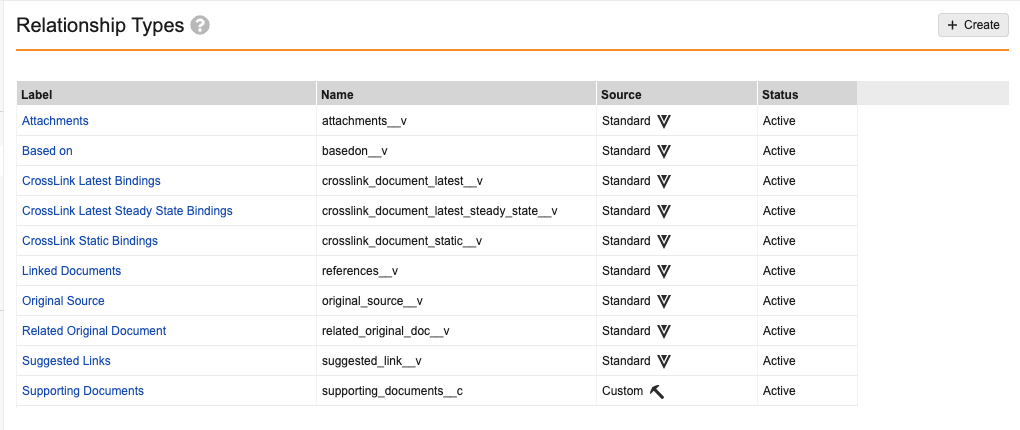The height and width of the screenshot is (430, 1020).
Task: Click the Veeva icon beside Linked Documents source
Action: click(x=664, y=271)
